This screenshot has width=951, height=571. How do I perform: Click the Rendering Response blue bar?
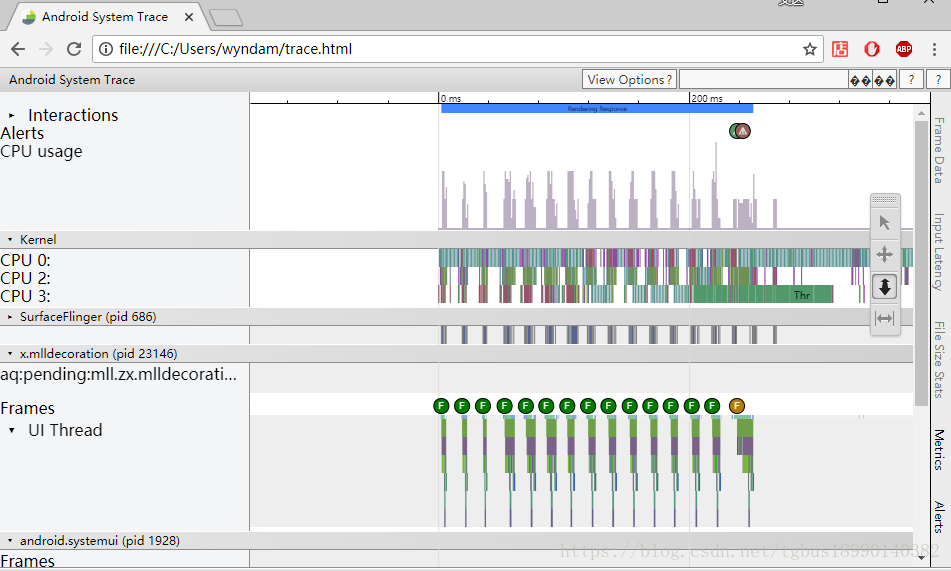597,109
